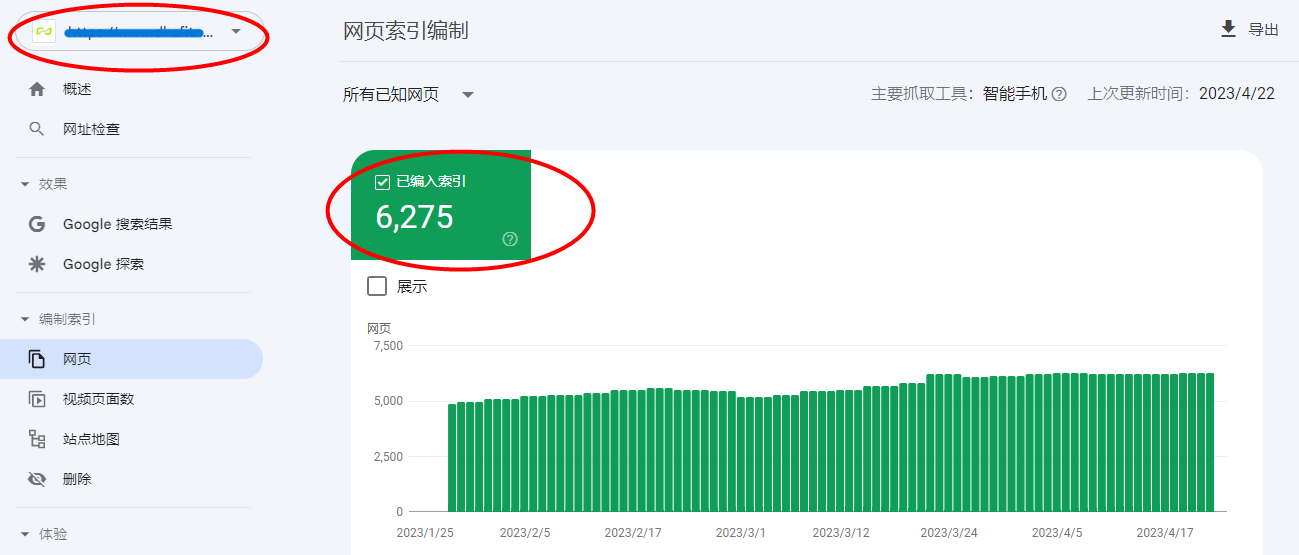Collapse the 编制索引 sidebar section
Viewport: 1299px width, 555px height.
point(25,319)
